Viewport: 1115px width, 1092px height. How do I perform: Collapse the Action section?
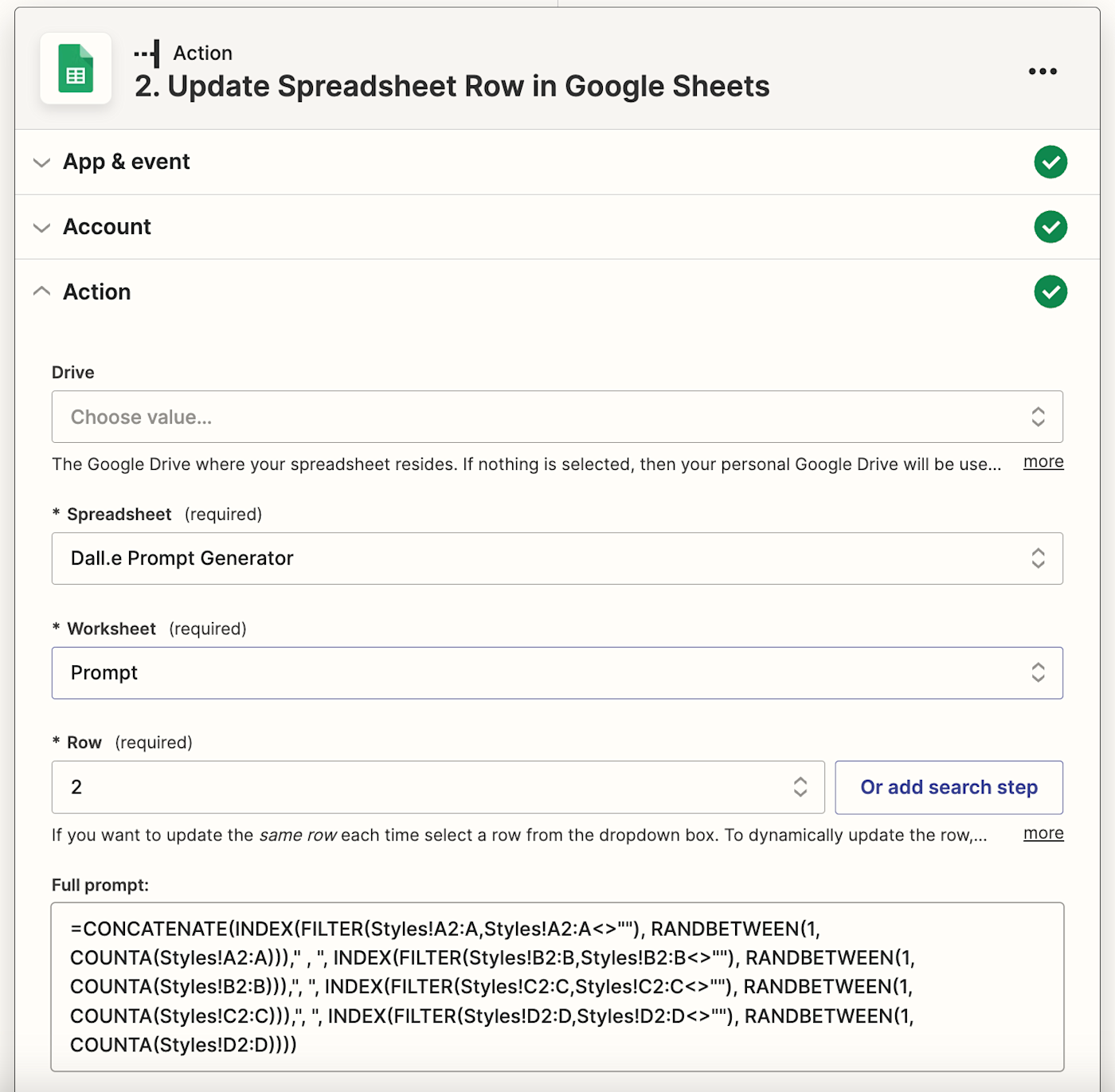(x=41, y=292)
